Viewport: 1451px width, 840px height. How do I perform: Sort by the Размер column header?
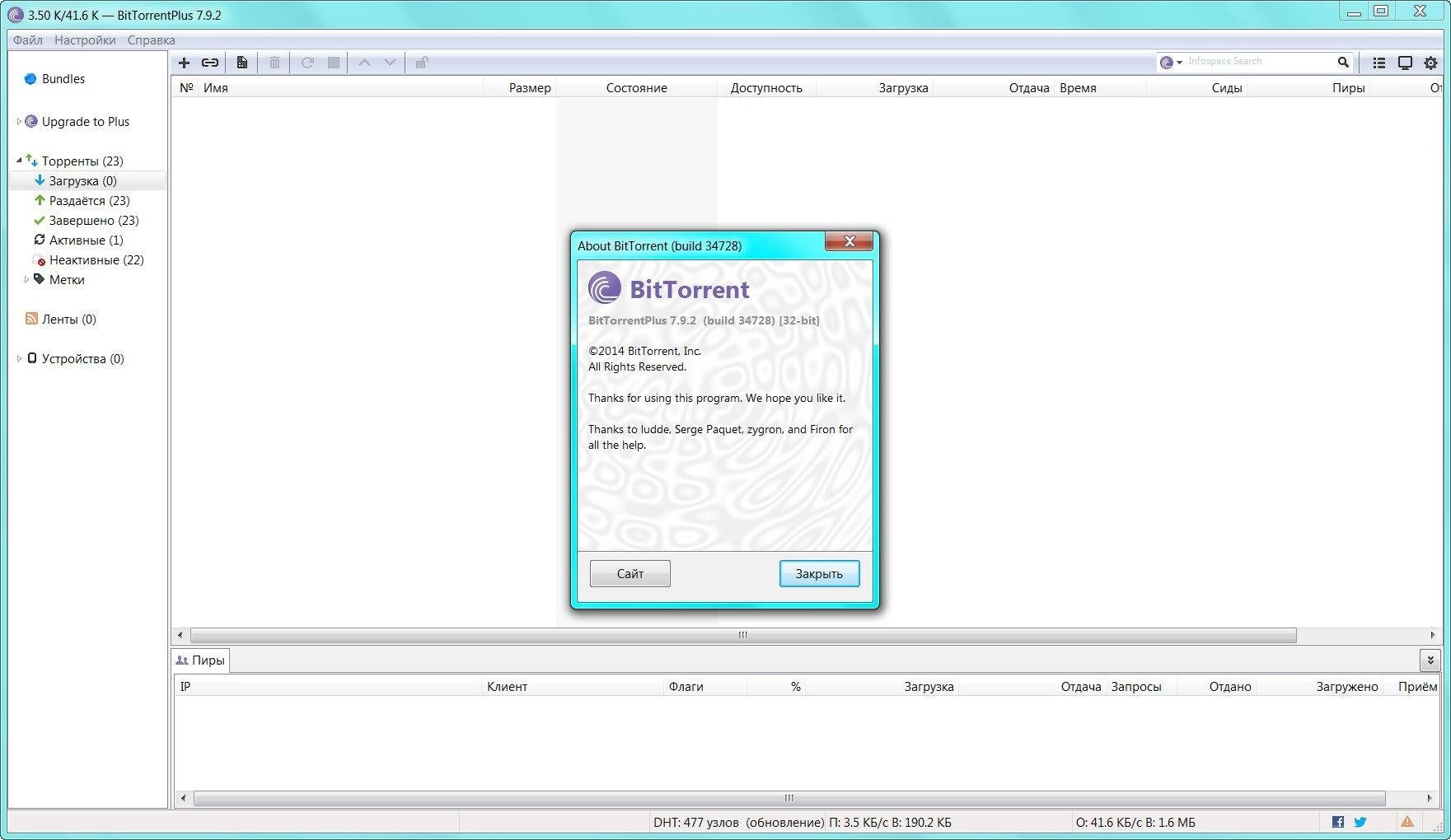pos(520,88)
